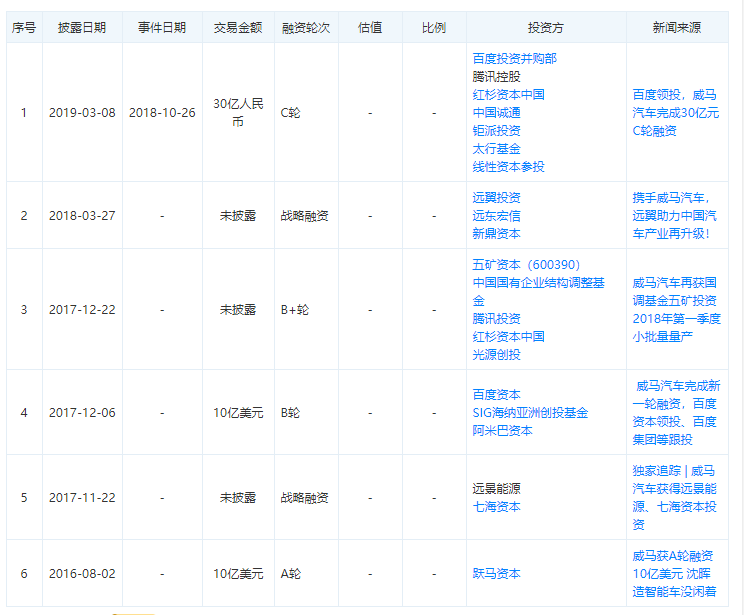Click the 新闻来源 column header

click(x=677, y=28)
